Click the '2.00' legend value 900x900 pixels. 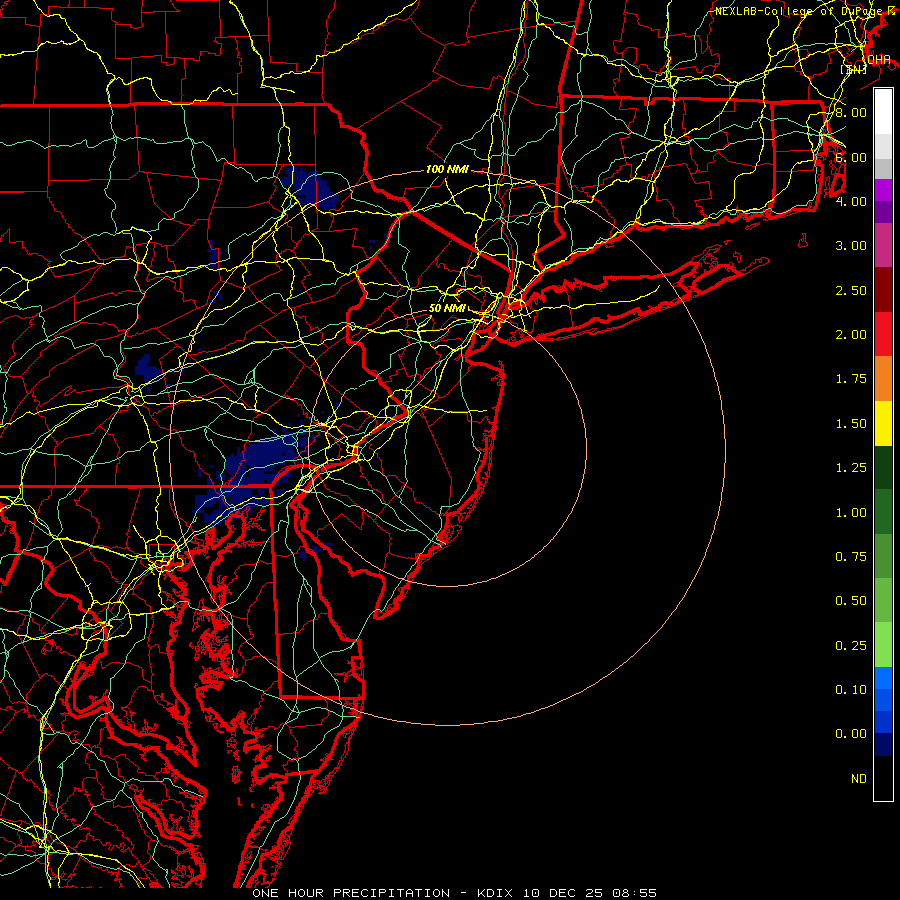click(x=851, y=335)
